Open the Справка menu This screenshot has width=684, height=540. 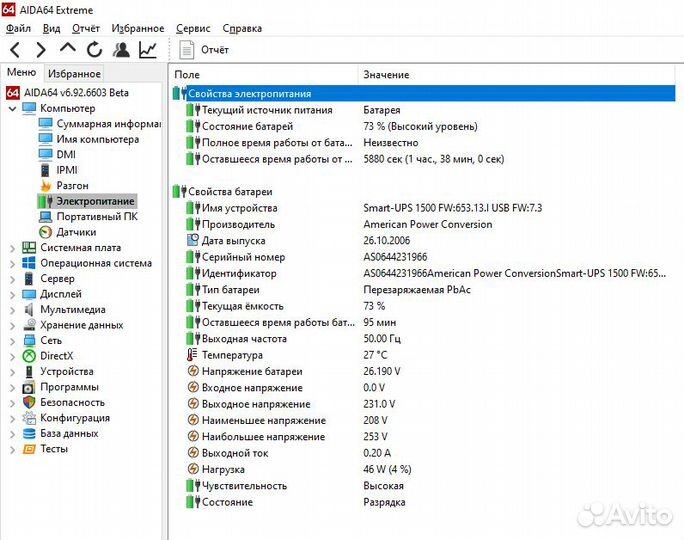[242, 28]
